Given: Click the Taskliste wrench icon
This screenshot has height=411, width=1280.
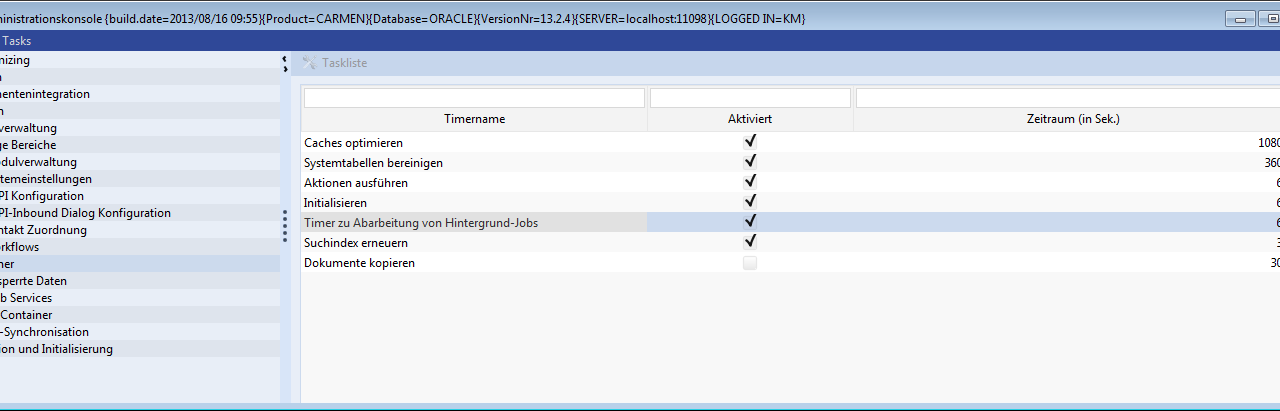Looking at the screenshot, I should 309,63.
